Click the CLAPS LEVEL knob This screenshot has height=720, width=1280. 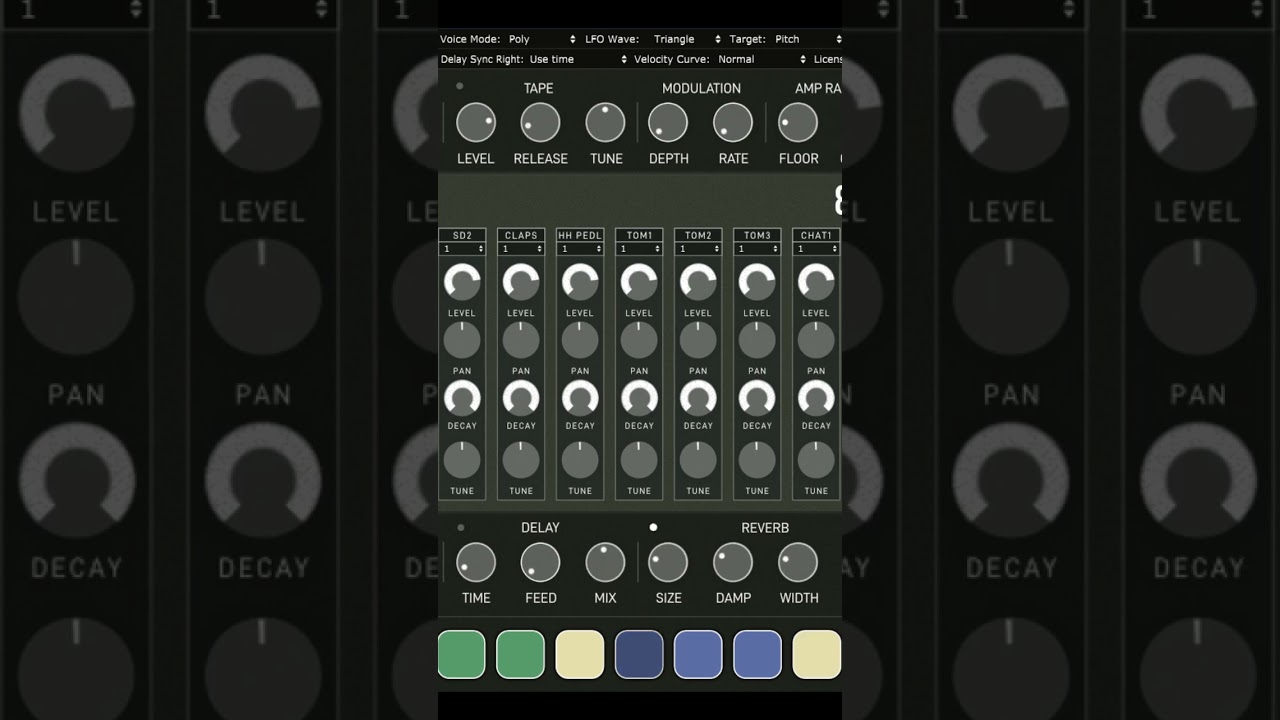pos(521,283)
